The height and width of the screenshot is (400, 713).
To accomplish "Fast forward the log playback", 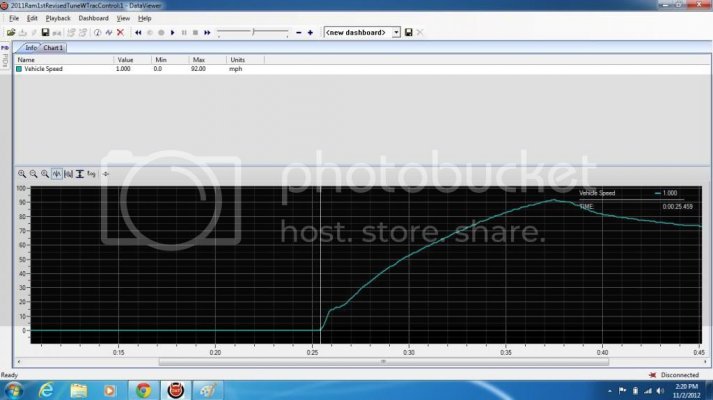I will click(207, 33).
